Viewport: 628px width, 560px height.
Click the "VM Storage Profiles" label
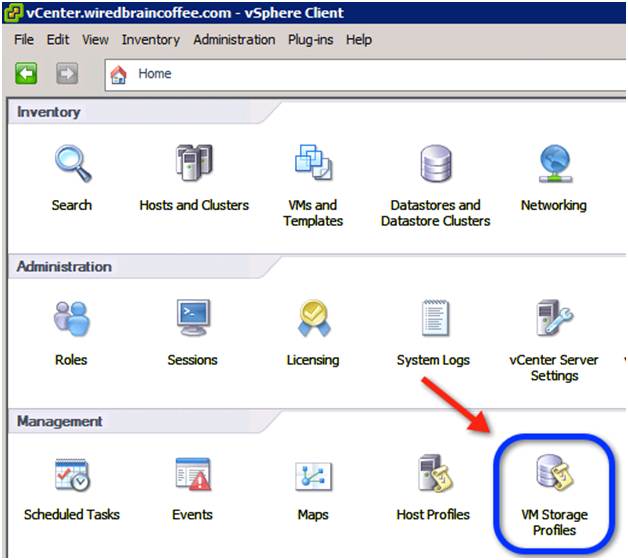click(x=554, y=522)
